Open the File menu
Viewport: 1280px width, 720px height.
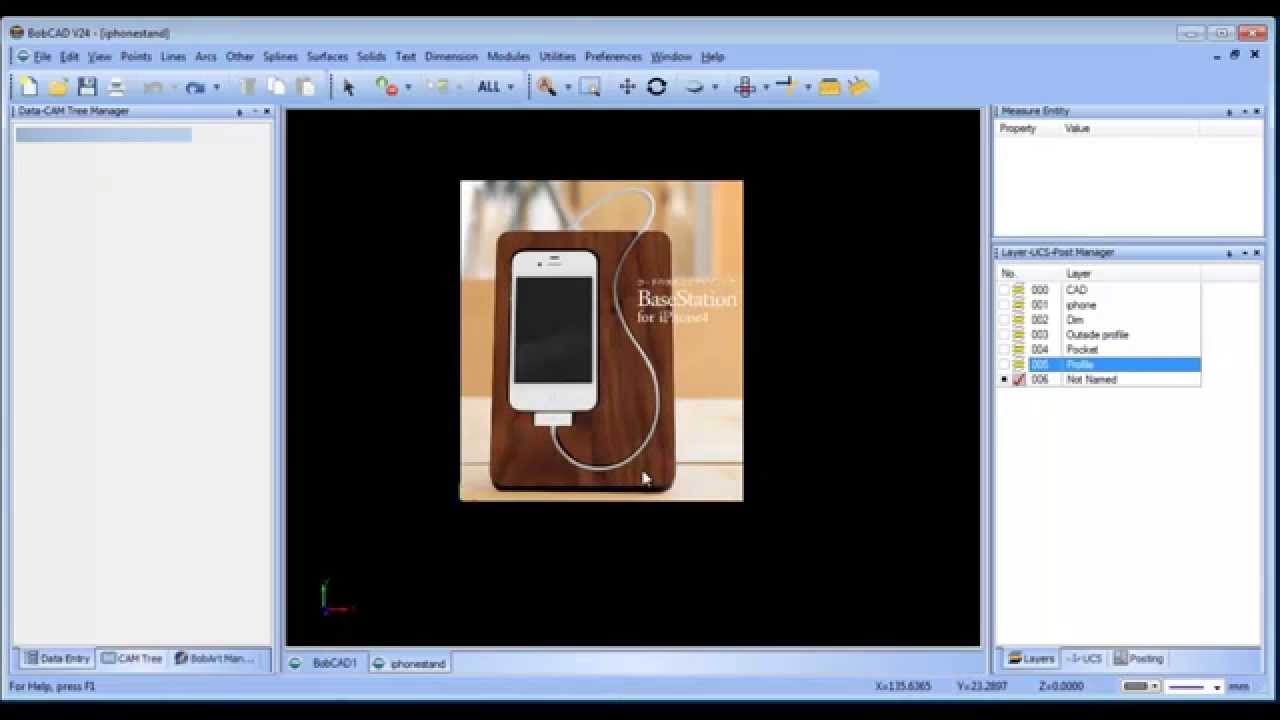42,57
